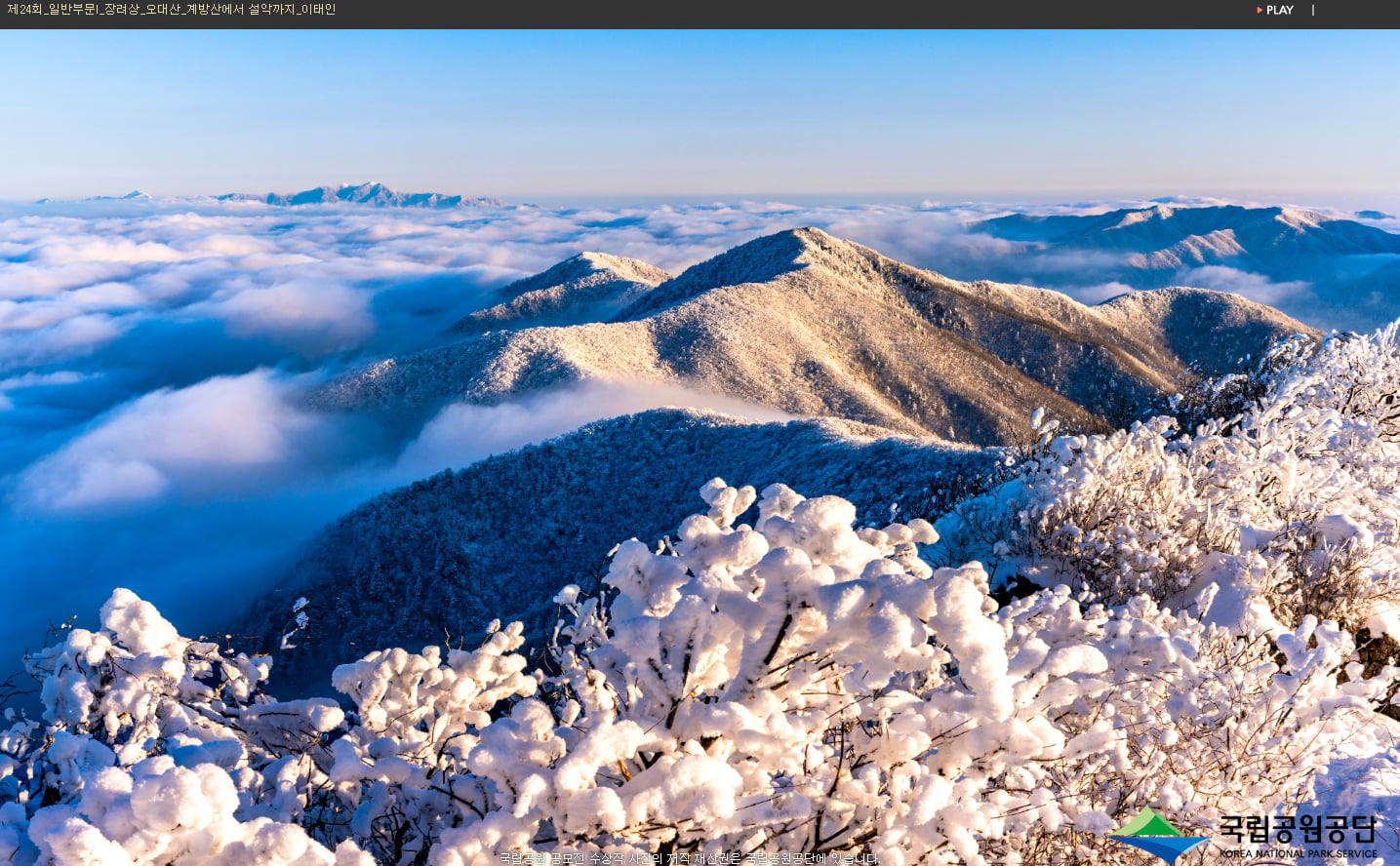Click empty dark header bar area
Image resolution: width=1400 pixels, height=866 pixels.
(780, 12)
